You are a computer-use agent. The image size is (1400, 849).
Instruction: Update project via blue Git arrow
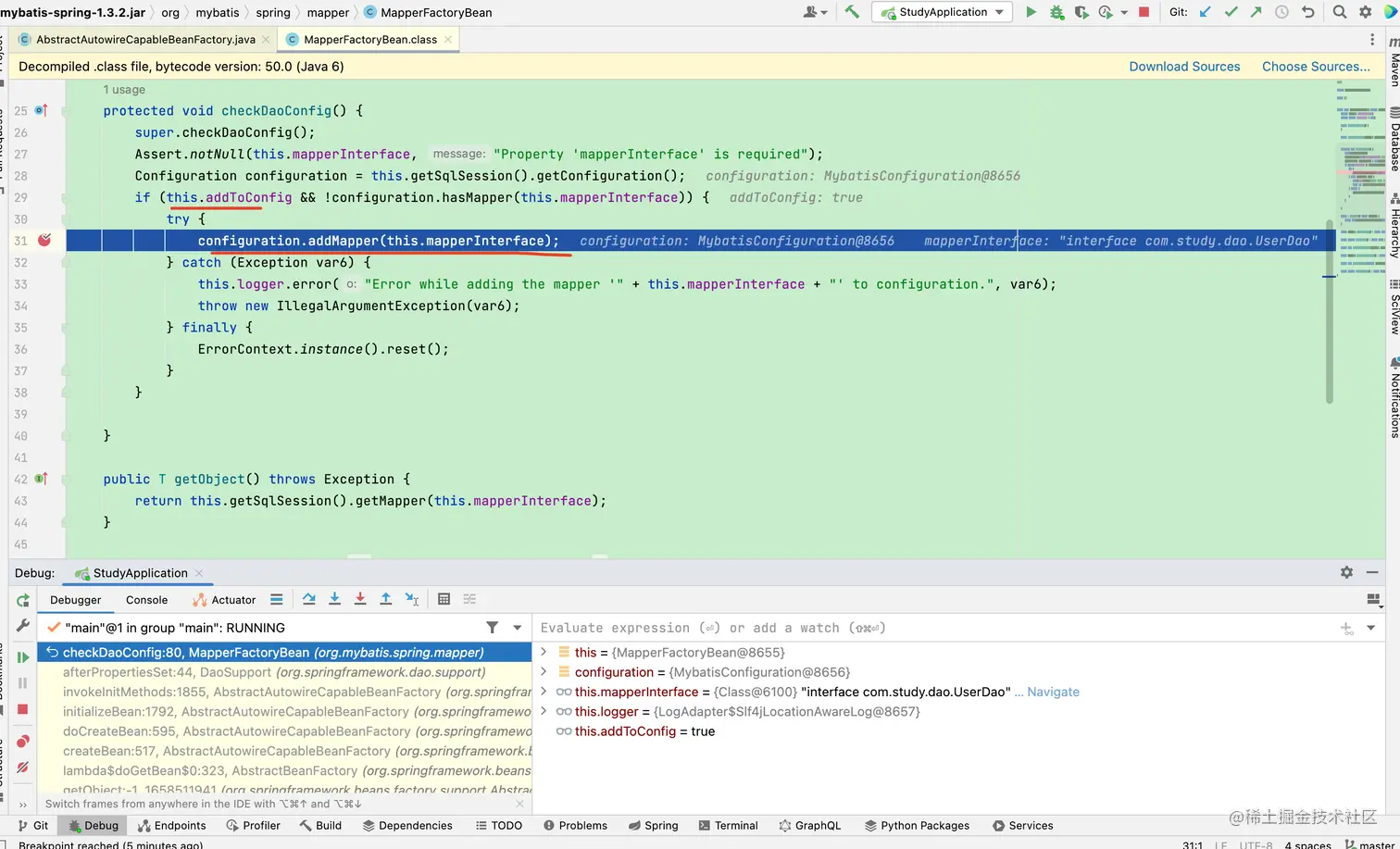click(x=1205, y=12)
